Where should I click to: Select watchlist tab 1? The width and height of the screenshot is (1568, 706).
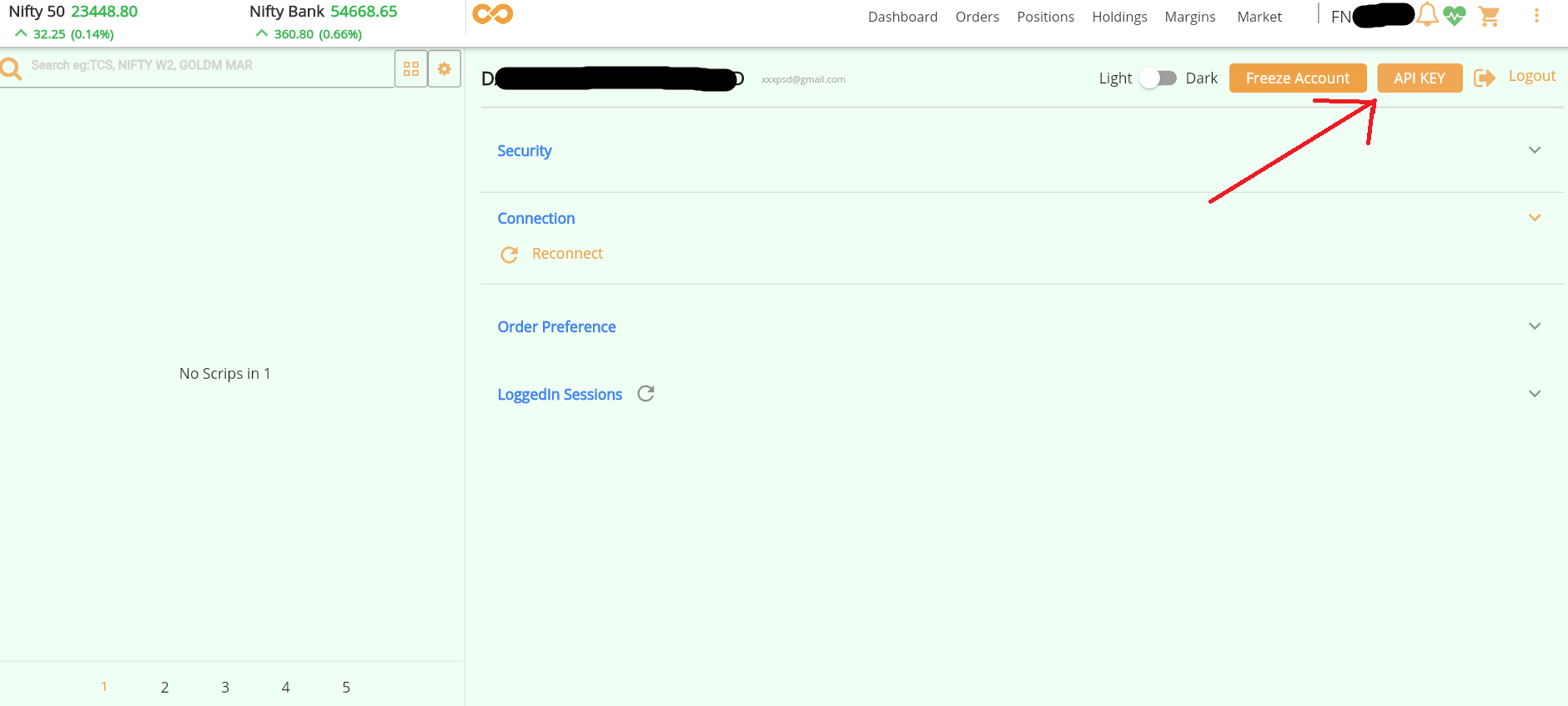click(x=104, y=687)
